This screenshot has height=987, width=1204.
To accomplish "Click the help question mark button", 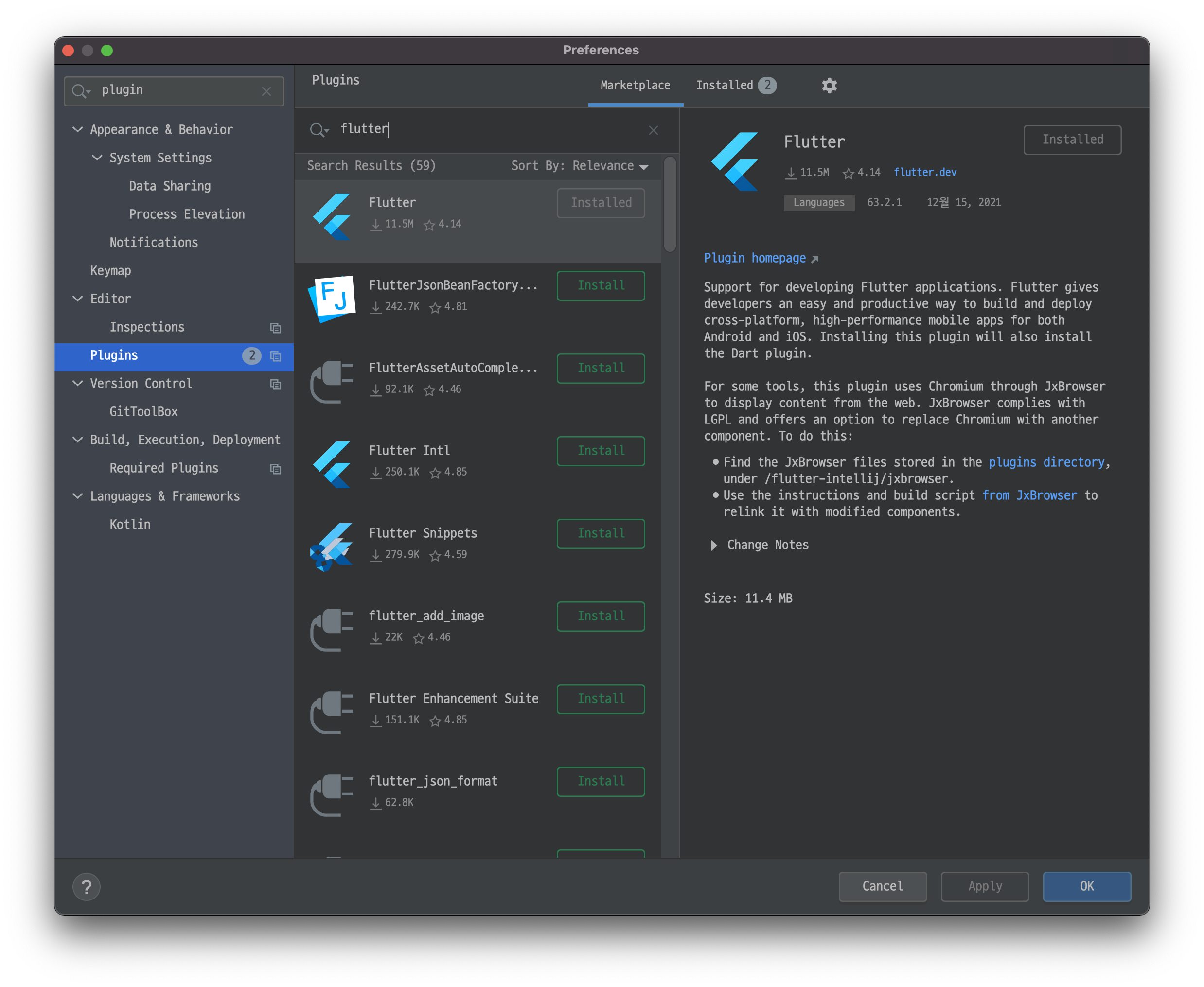I will (x=87, y=886).
